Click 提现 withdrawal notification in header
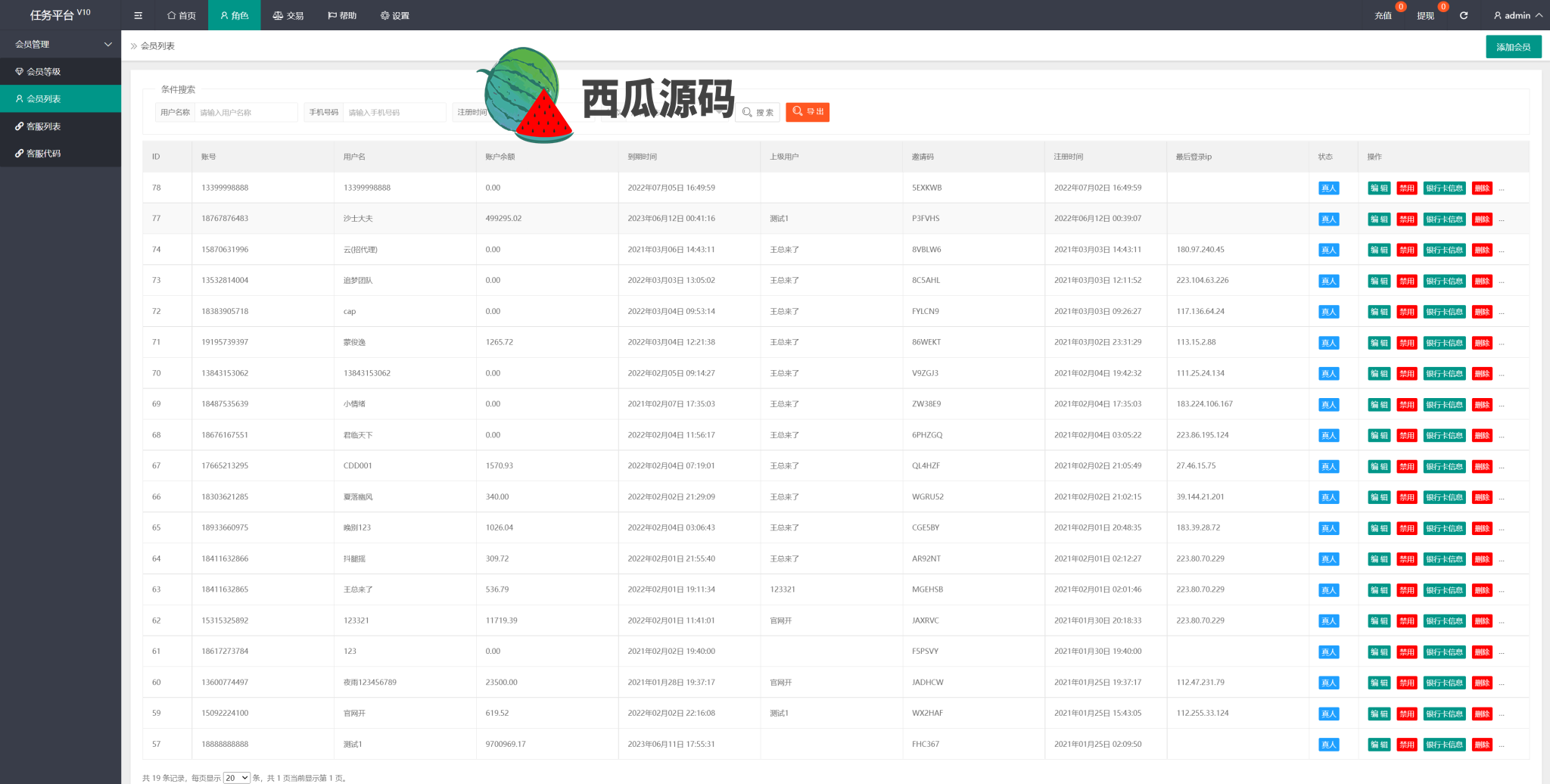The image size is (1550, 784). [x=1425, y=15]
